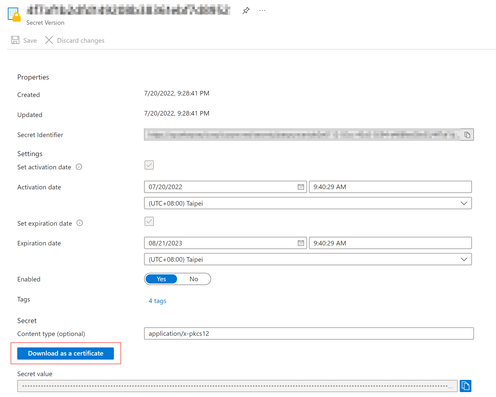Expand the Activation date time zone dropdown
The height and width of the screenshot is (397, 496).
tap(308, 203)
